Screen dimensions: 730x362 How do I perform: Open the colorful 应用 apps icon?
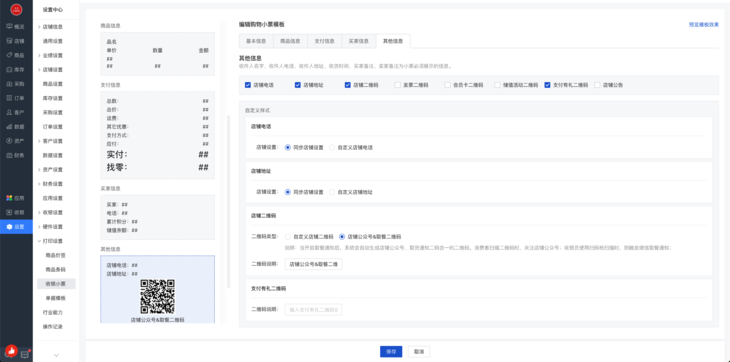[x=9, y=198]
